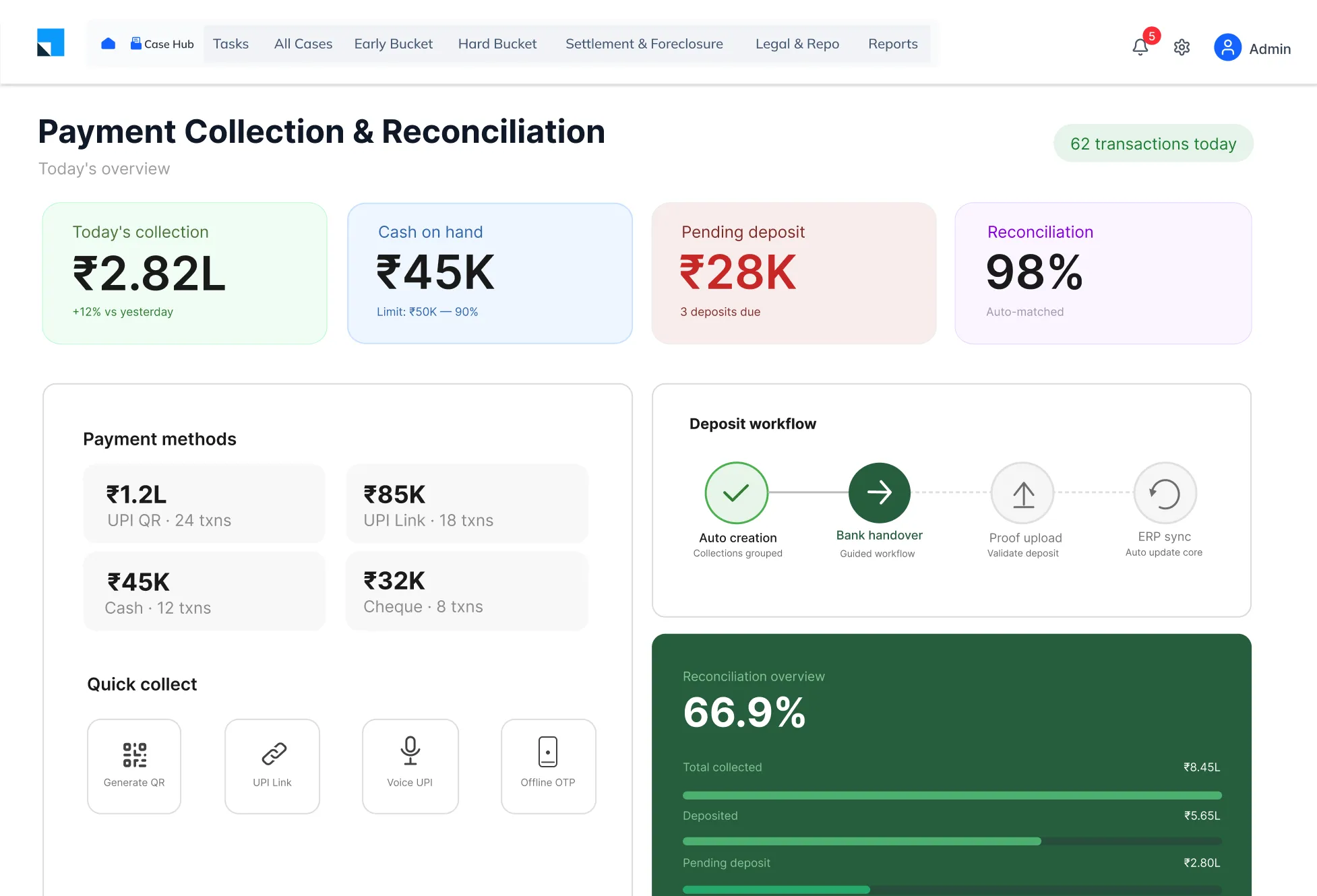Click the 'Limit: ₹50K — 90%' text

427,312
